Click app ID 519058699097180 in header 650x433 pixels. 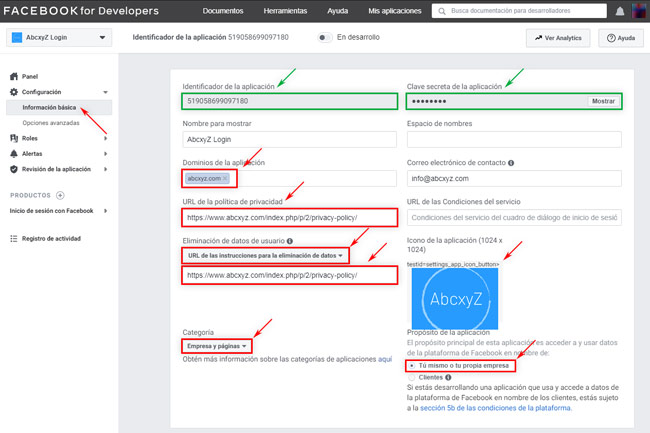pos(258,37)
